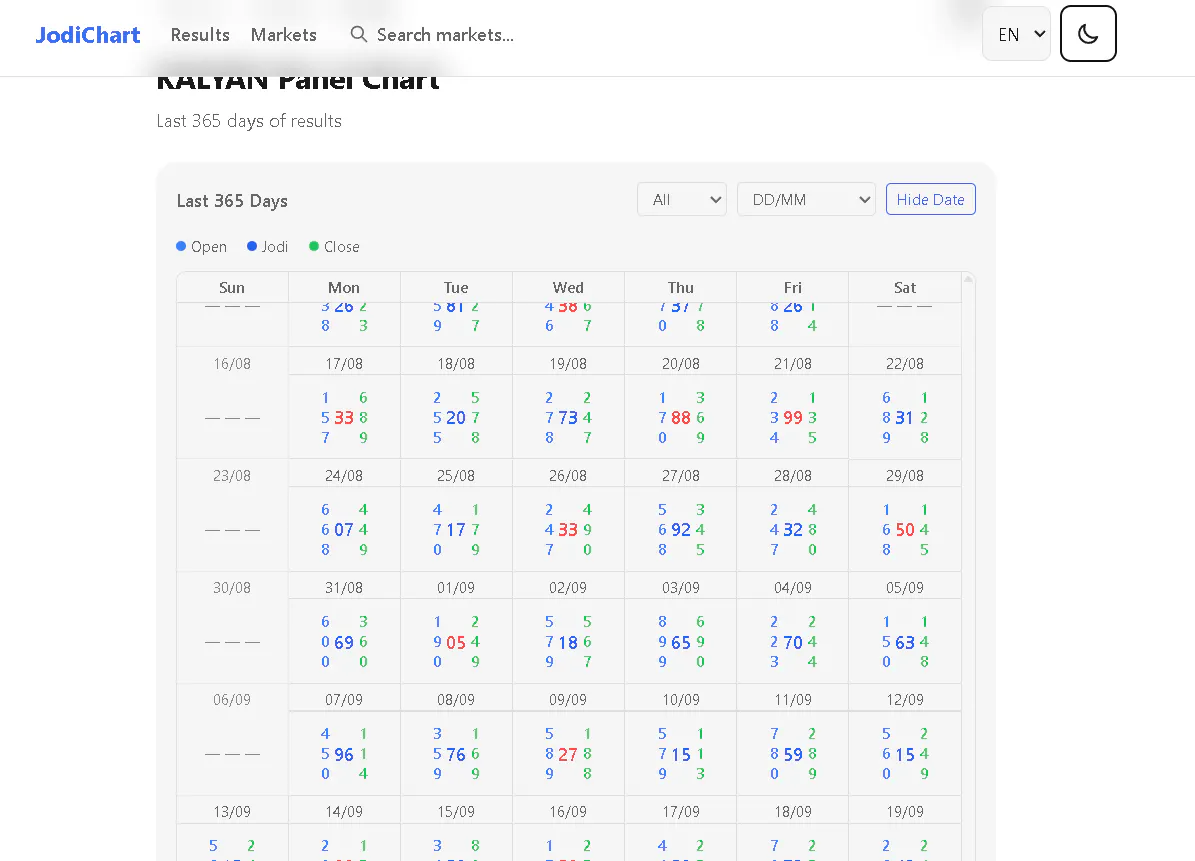Open the All filter dropdown
1195x861 pixels.
point(682,200)
